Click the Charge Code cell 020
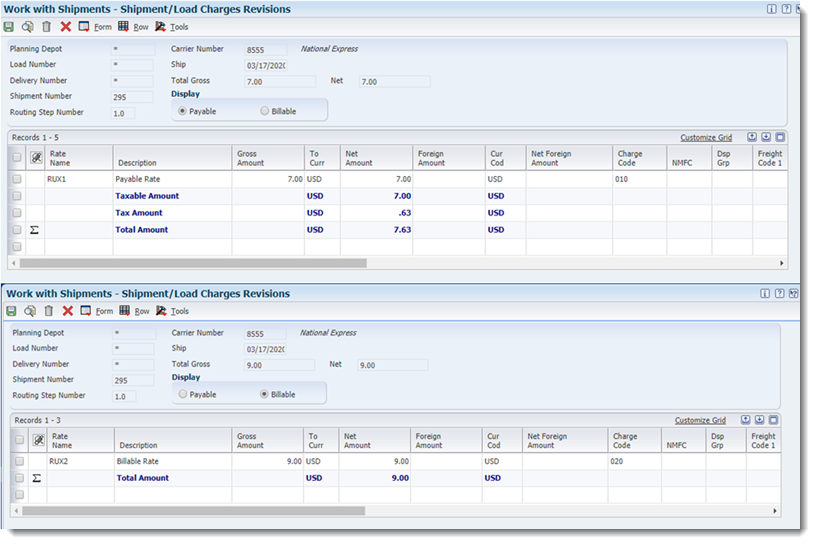The image size is (815, 544). [634, 461]
